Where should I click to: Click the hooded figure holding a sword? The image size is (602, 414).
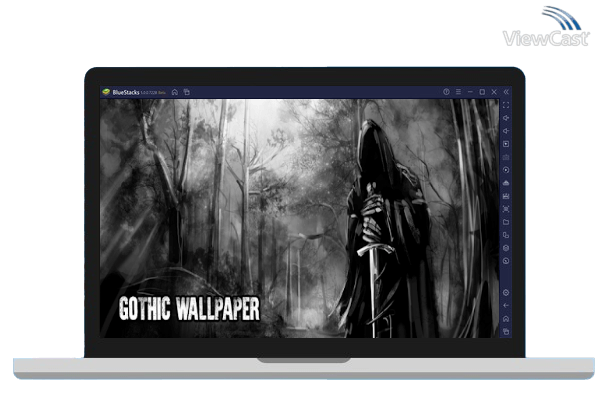click(386, 230)
